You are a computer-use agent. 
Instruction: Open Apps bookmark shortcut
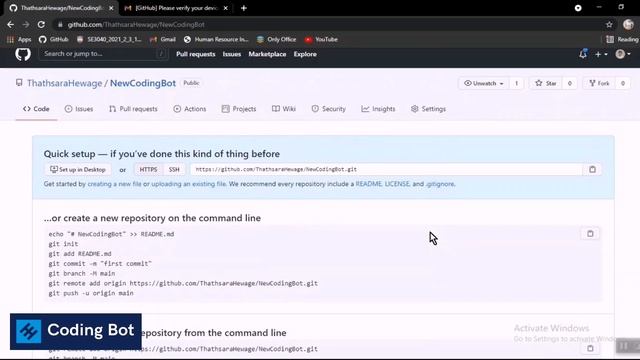pos(19,40)
